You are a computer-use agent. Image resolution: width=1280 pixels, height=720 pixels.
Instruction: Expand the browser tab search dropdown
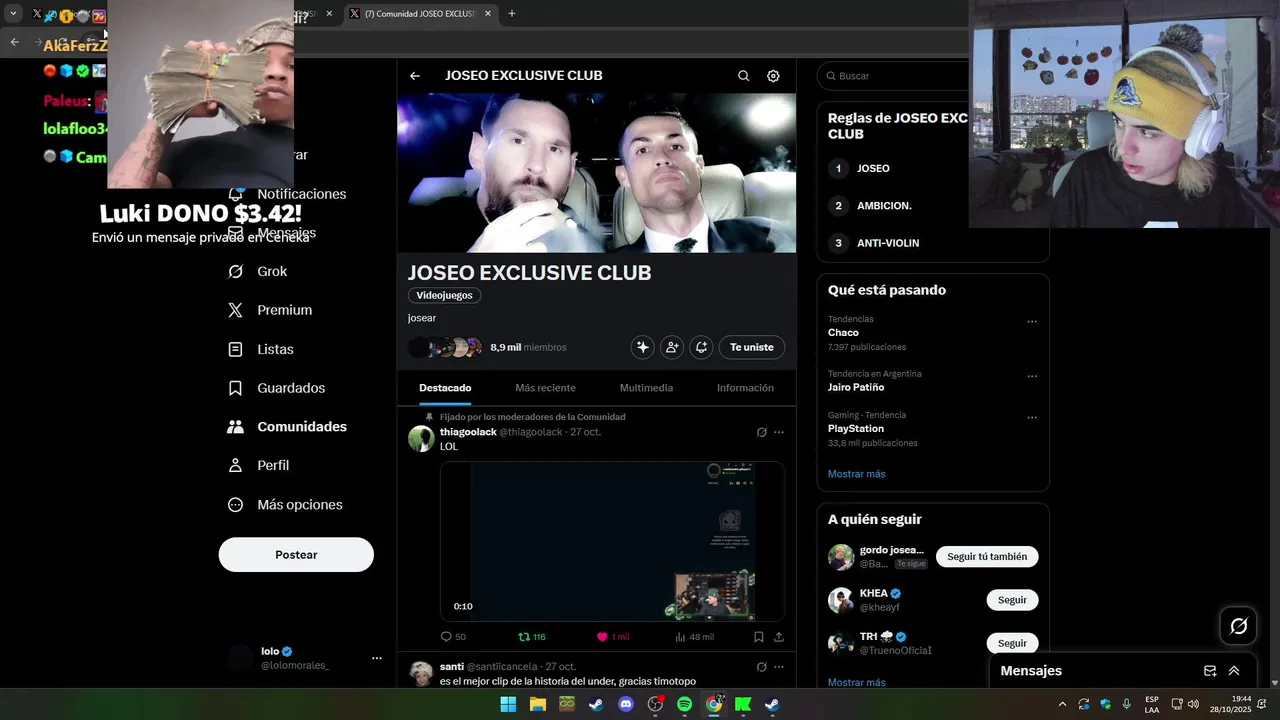click(13, 14)
